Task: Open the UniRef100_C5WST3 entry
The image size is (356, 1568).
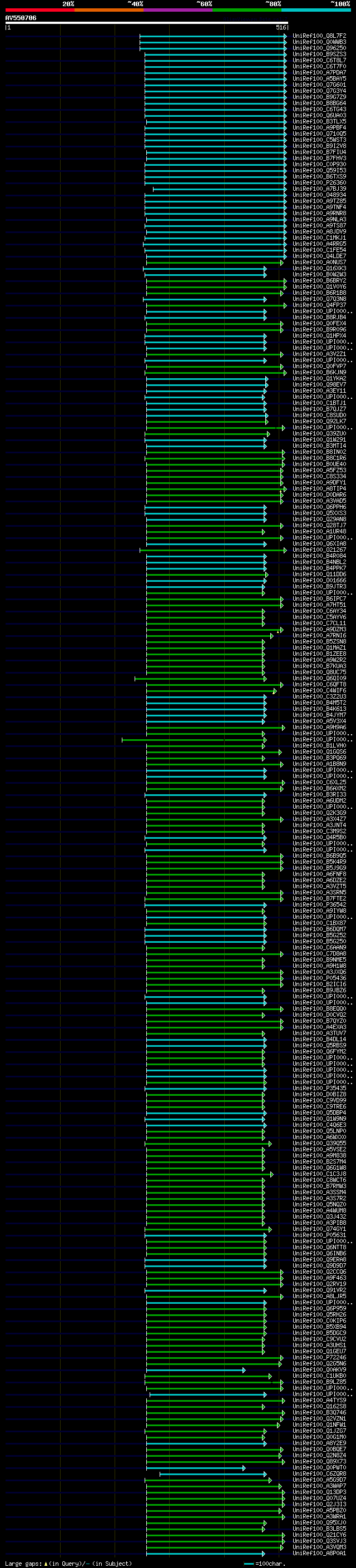Action: coord(319,140)
